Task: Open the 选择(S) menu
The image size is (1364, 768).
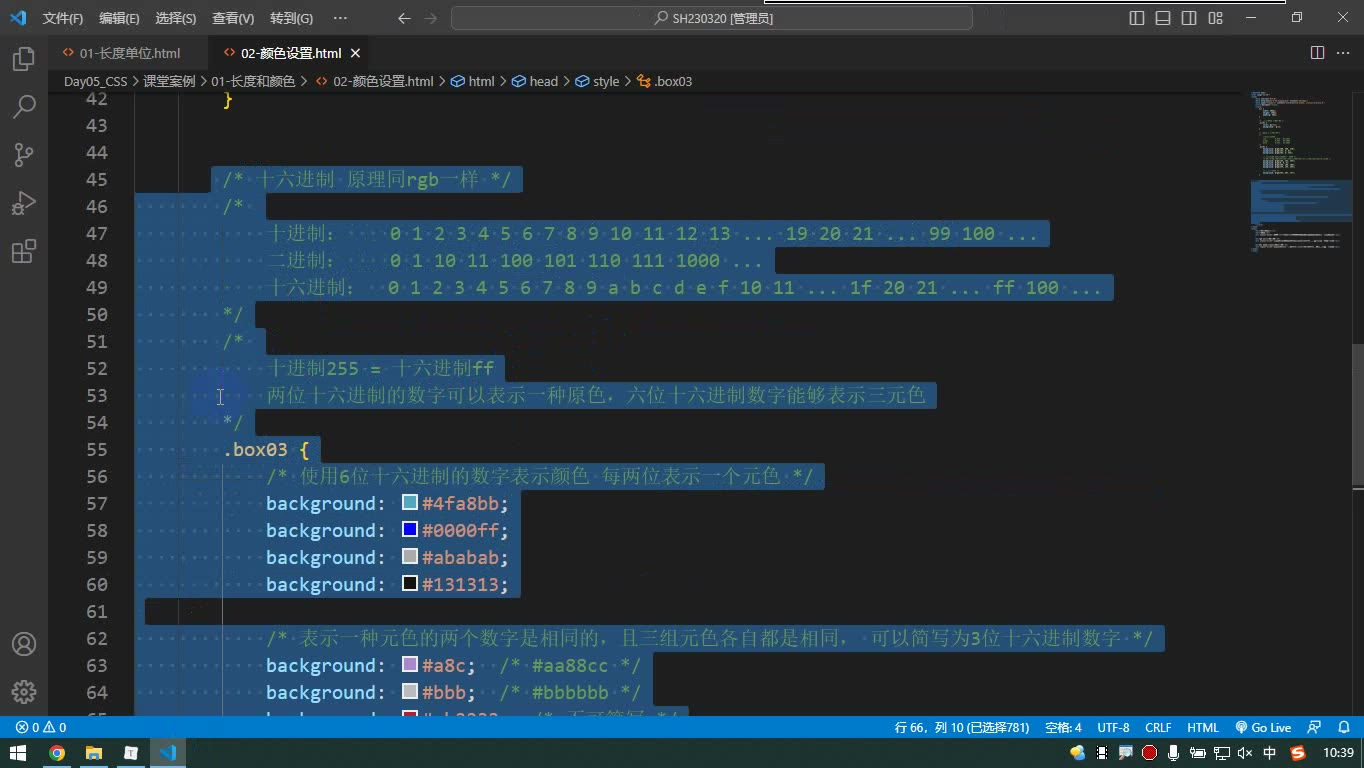Action: [176, 18]
